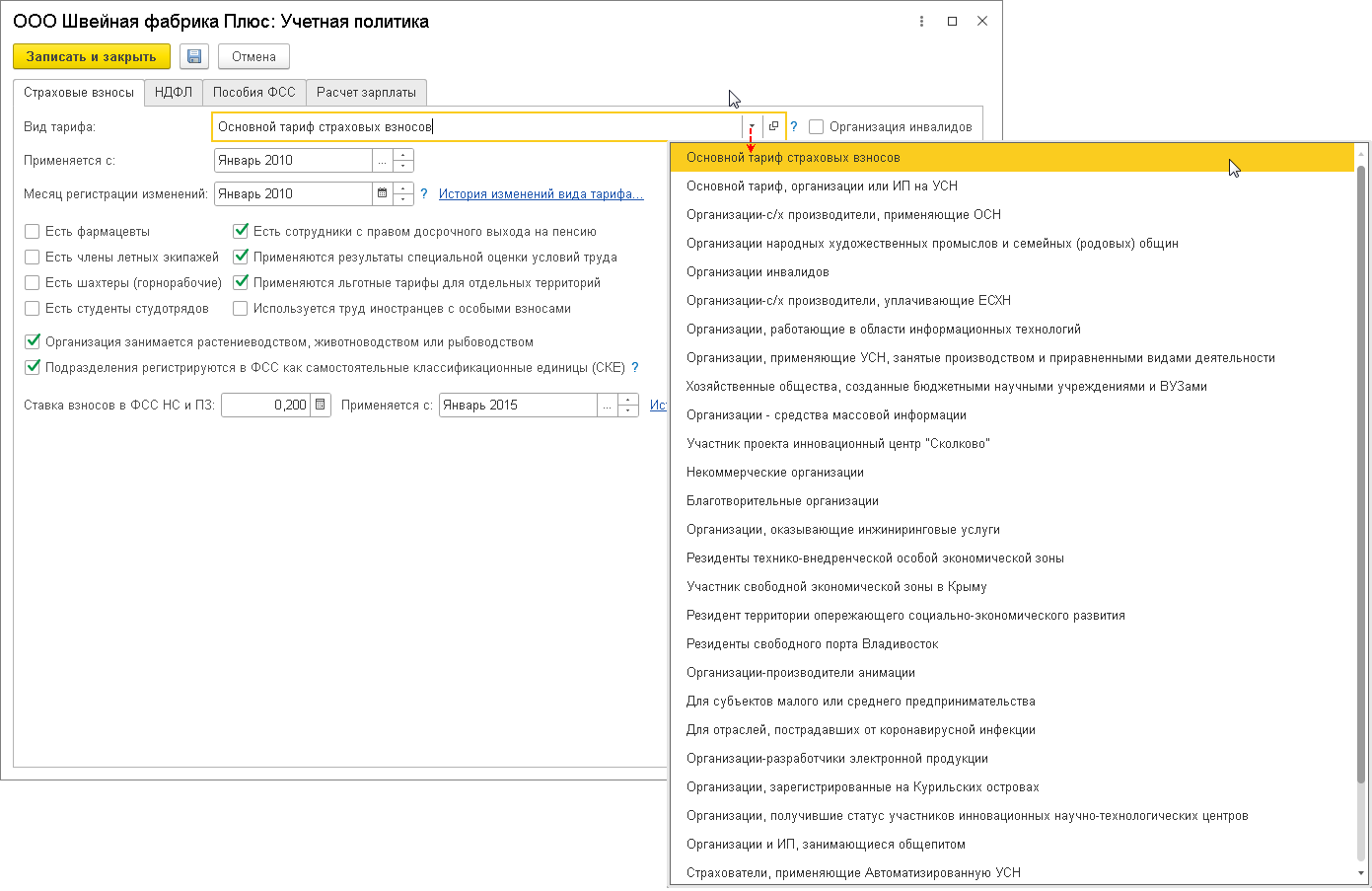Click the Отмена button
Screen dimensions: 1372x891
[x=253, y=56]
